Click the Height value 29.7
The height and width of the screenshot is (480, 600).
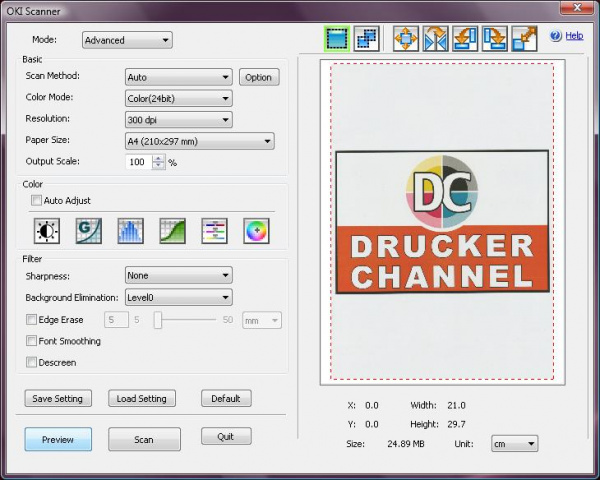click(x=456, y=424)
